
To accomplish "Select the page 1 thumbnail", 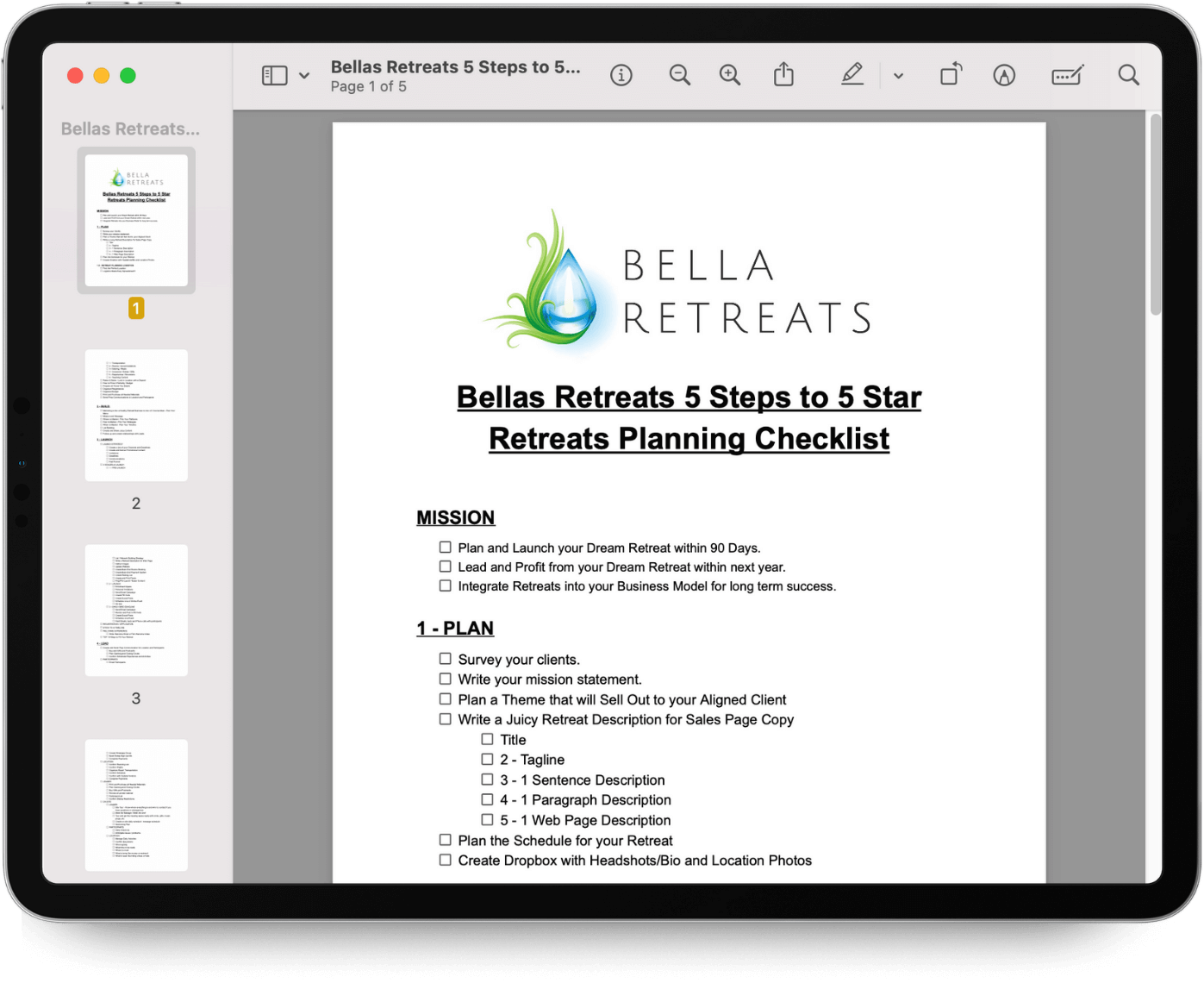I will [136, 220].
